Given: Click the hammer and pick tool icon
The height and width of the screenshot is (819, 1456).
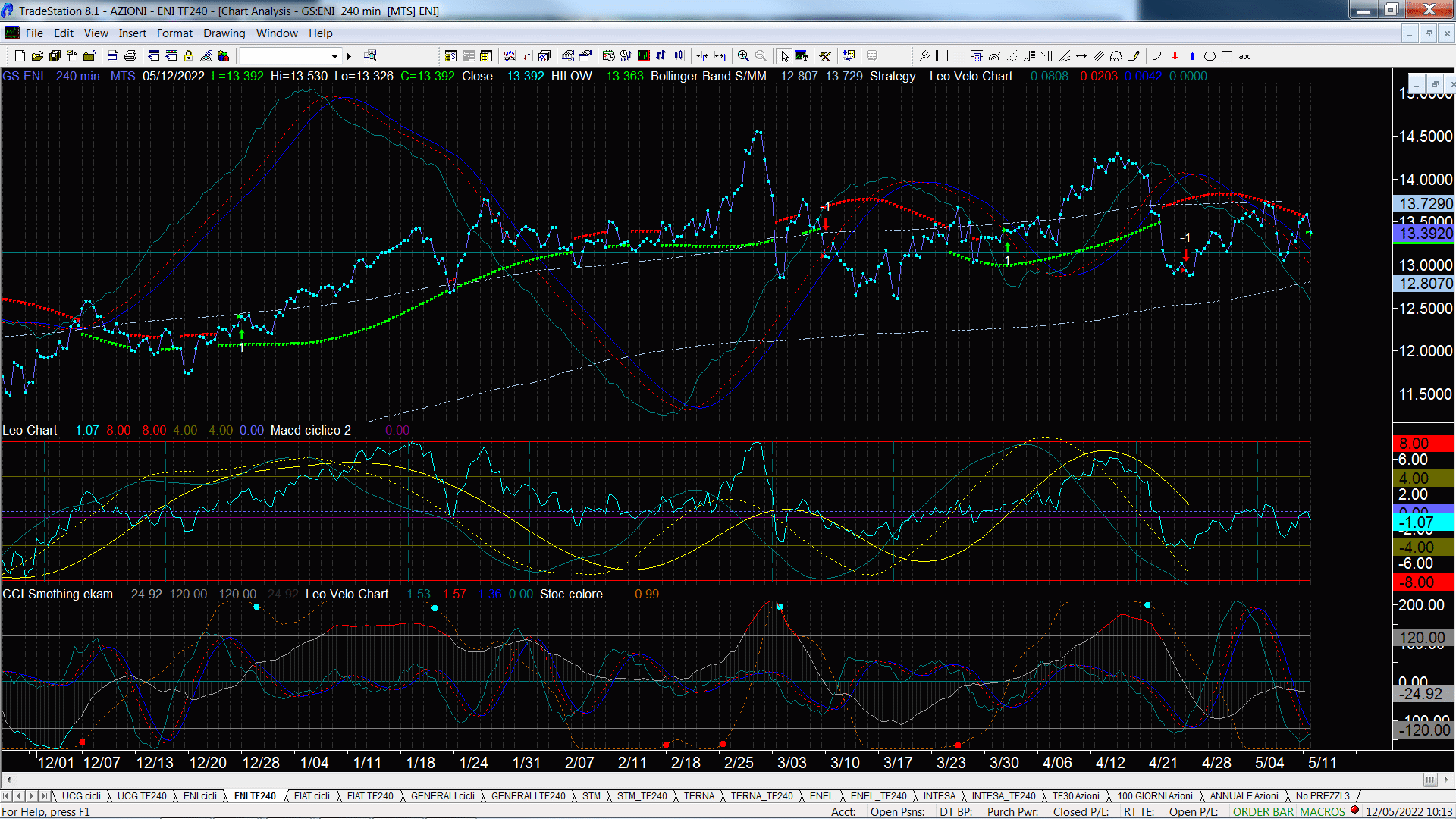Looking at the screenshot, I should click(x=824, y=56).
